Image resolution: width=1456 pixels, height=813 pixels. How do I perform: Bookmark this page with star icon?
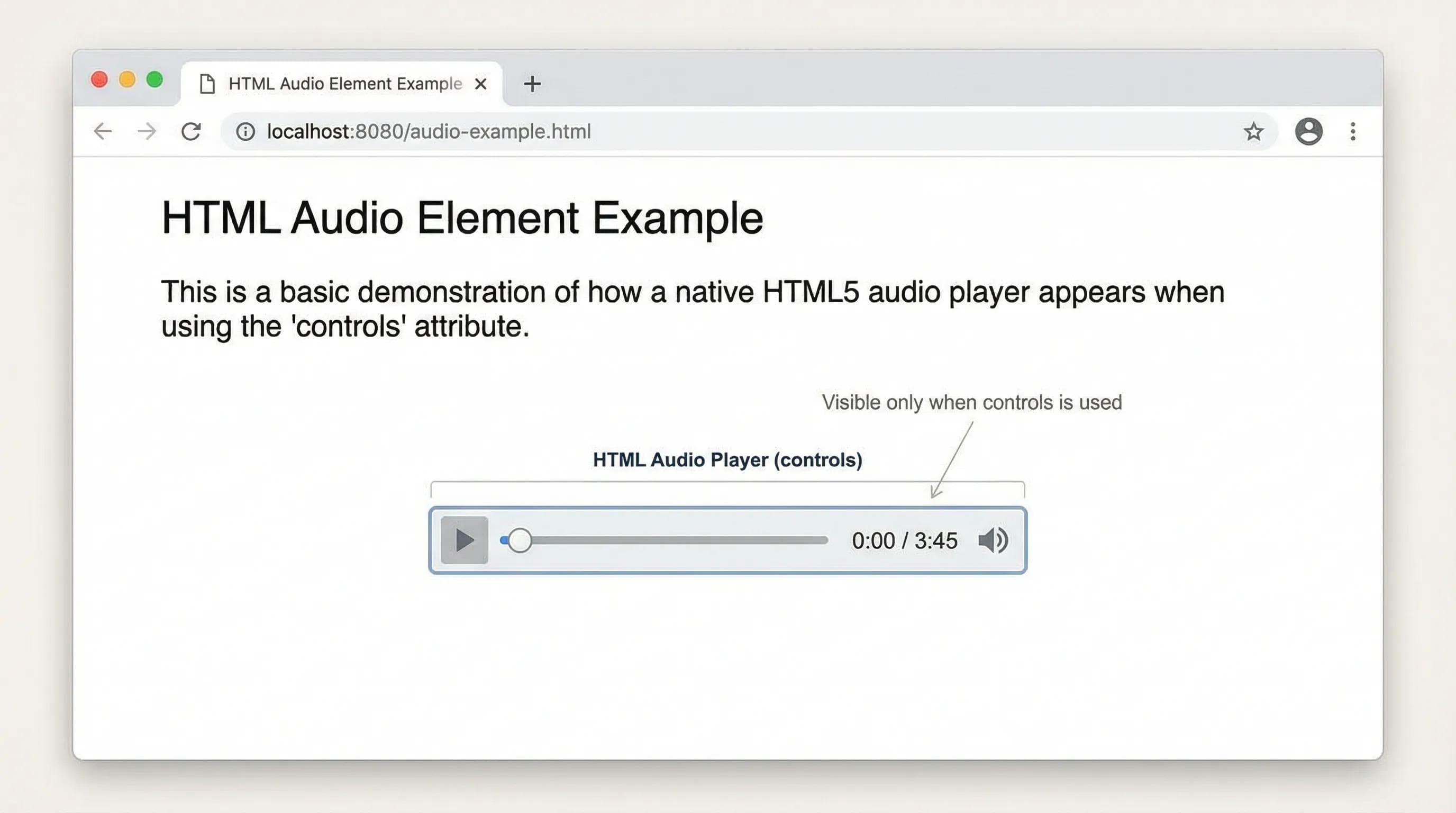1253,132
